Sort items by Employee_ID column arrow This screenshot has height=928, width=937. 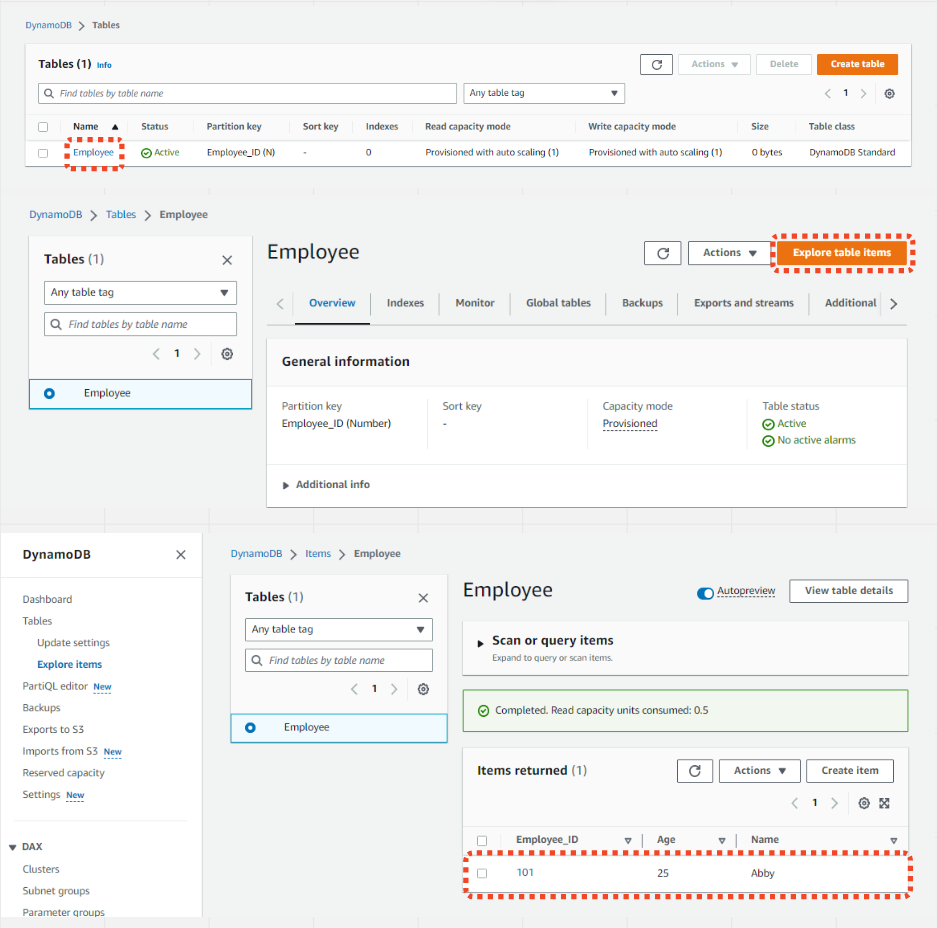pyautogui.click(x=628, y=841)
